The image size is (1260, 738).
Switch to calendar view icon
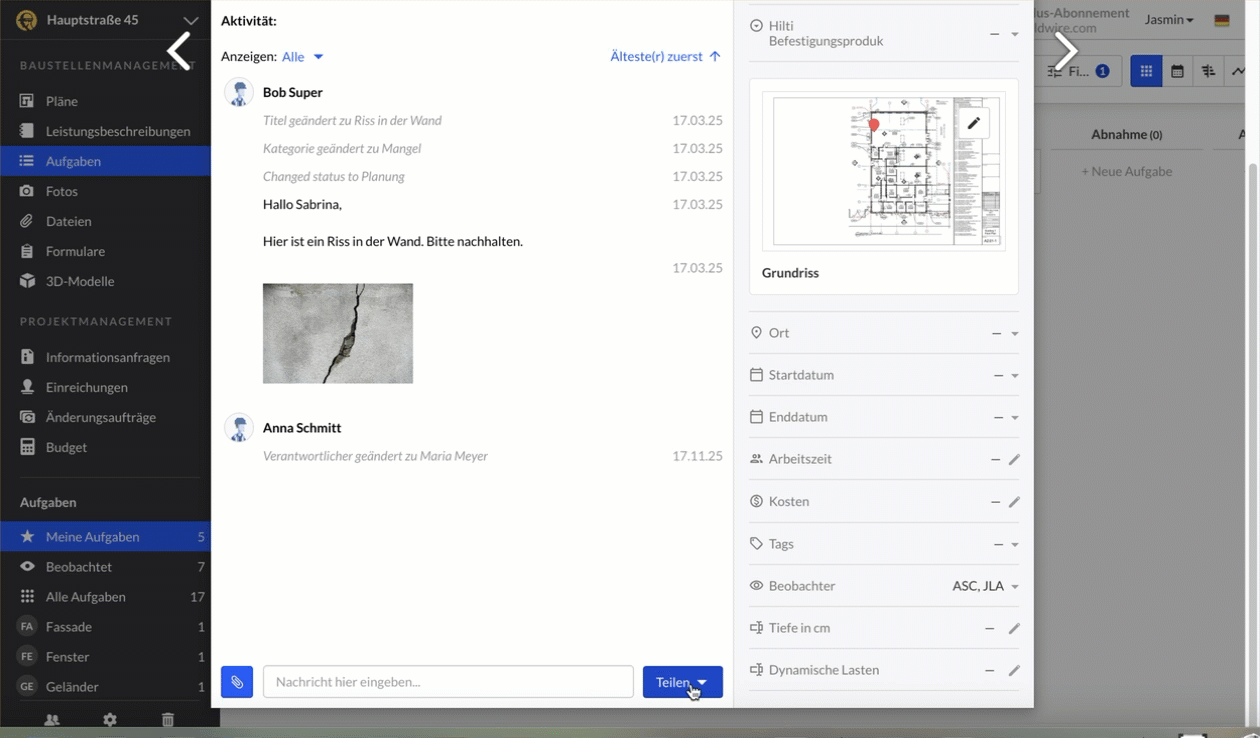coord(1177,72)
